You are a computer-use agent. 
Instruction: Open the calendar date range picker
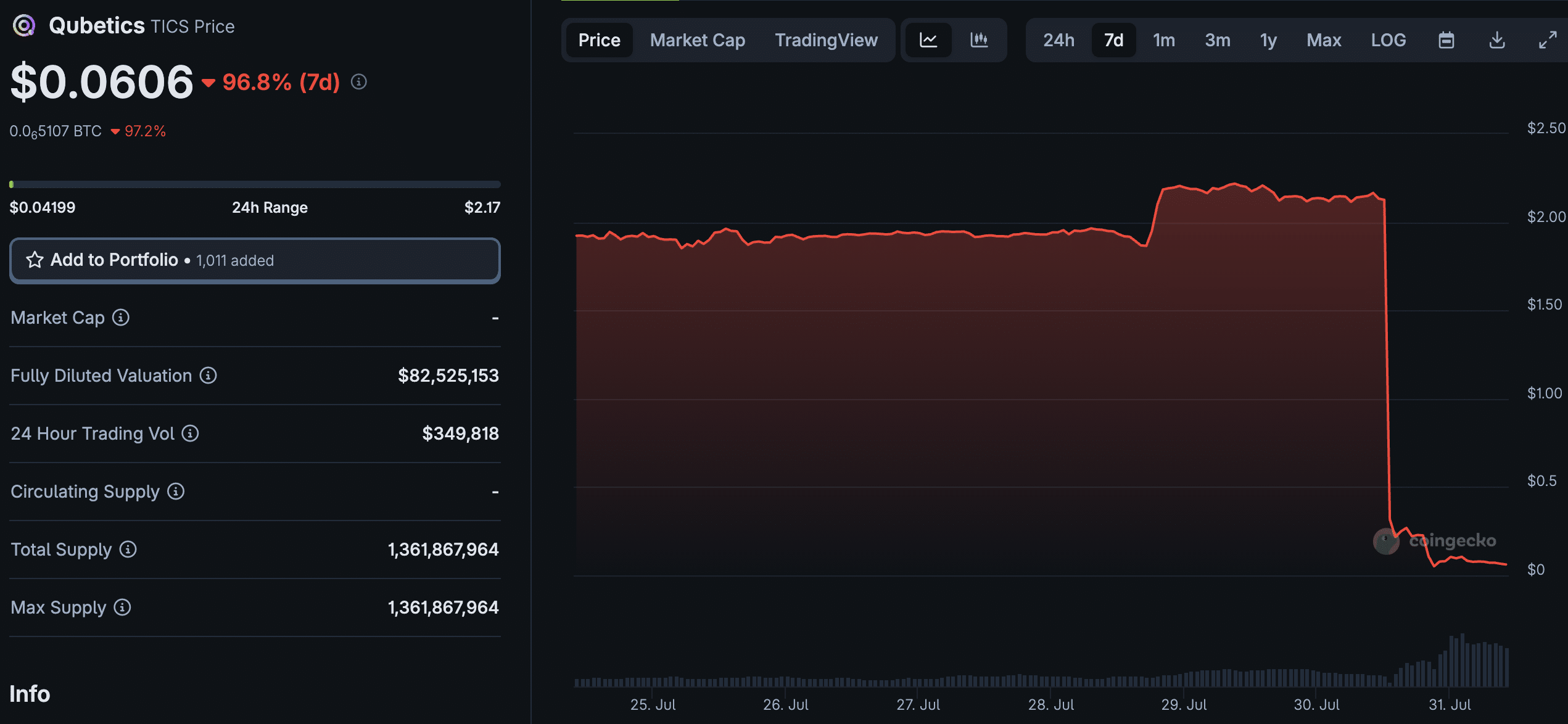pos(1446,40)
